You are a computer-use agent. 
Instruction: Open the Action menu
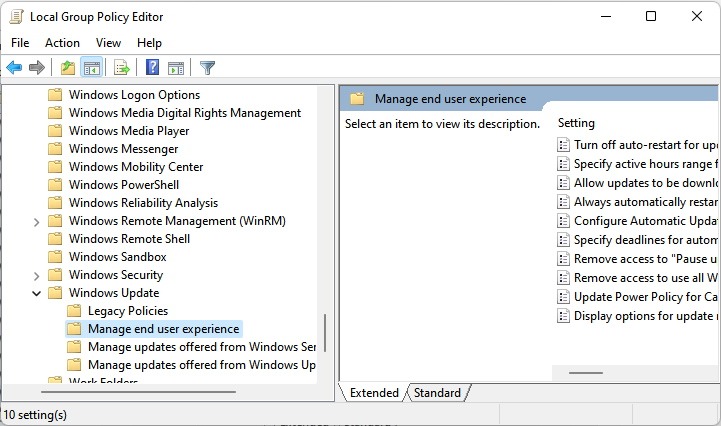tap(62, 43)
